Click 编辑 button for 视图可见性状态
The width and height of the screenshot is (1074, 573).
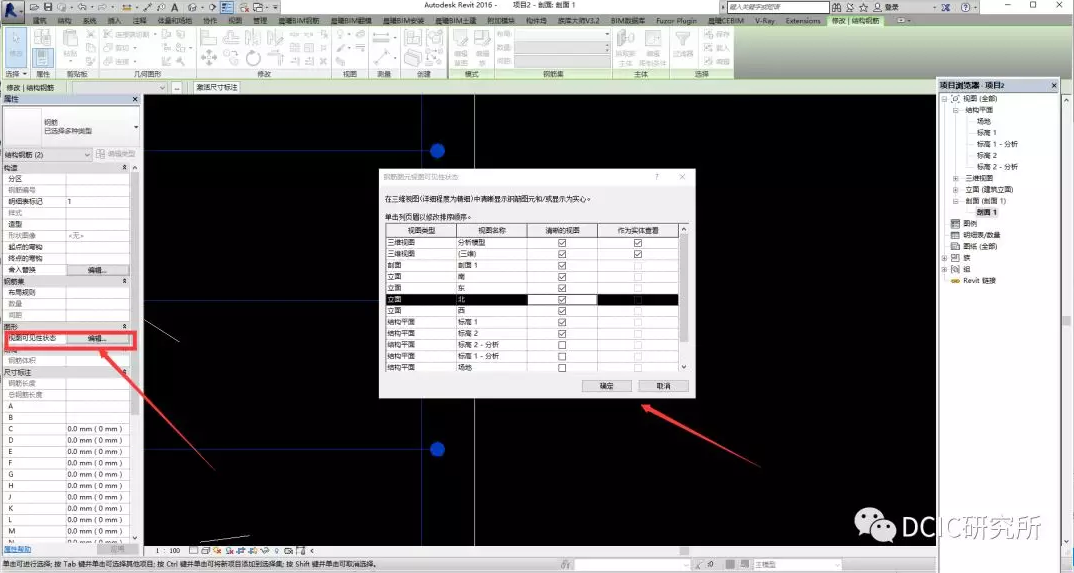click(x=97, y=339)
